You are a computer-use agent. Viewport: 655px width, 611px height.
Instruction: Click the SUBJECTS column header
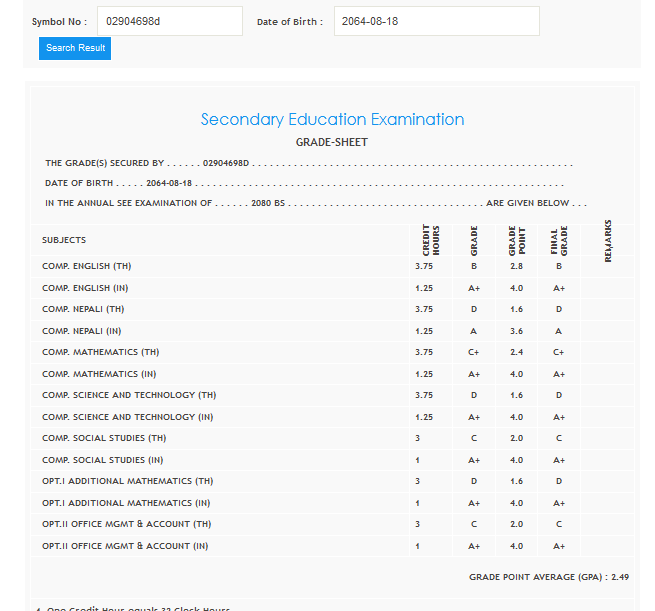pyautogui.click(x=64, y=240)
